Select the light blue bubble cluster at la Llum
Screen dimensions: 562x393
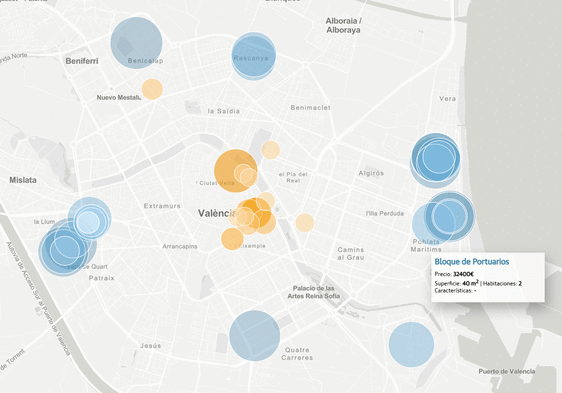(x=89, y=218)
